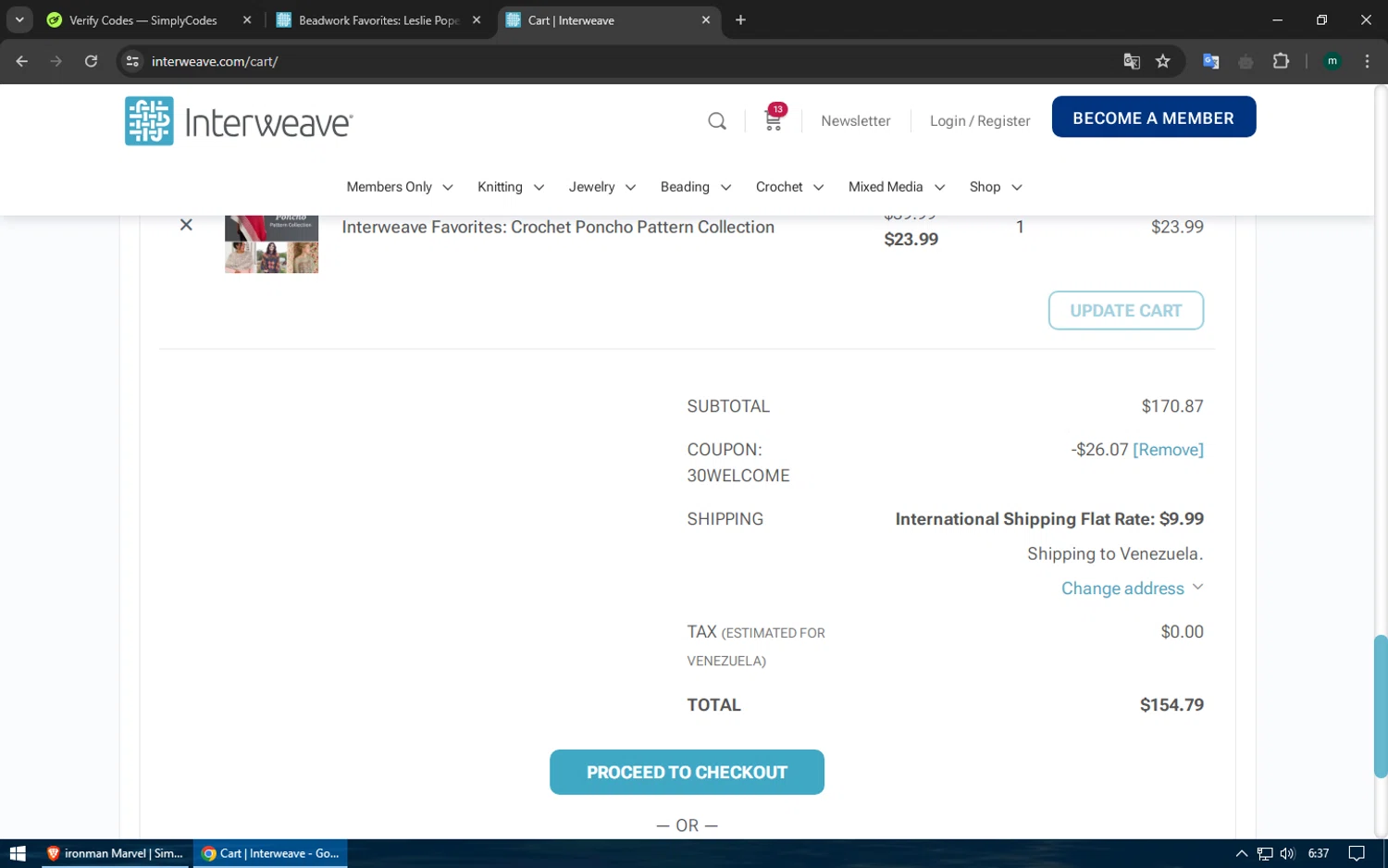The height and width of the screenshot is (868, 1388).
Task: Open a new browser tab
Action: click(x=740, y=19)
